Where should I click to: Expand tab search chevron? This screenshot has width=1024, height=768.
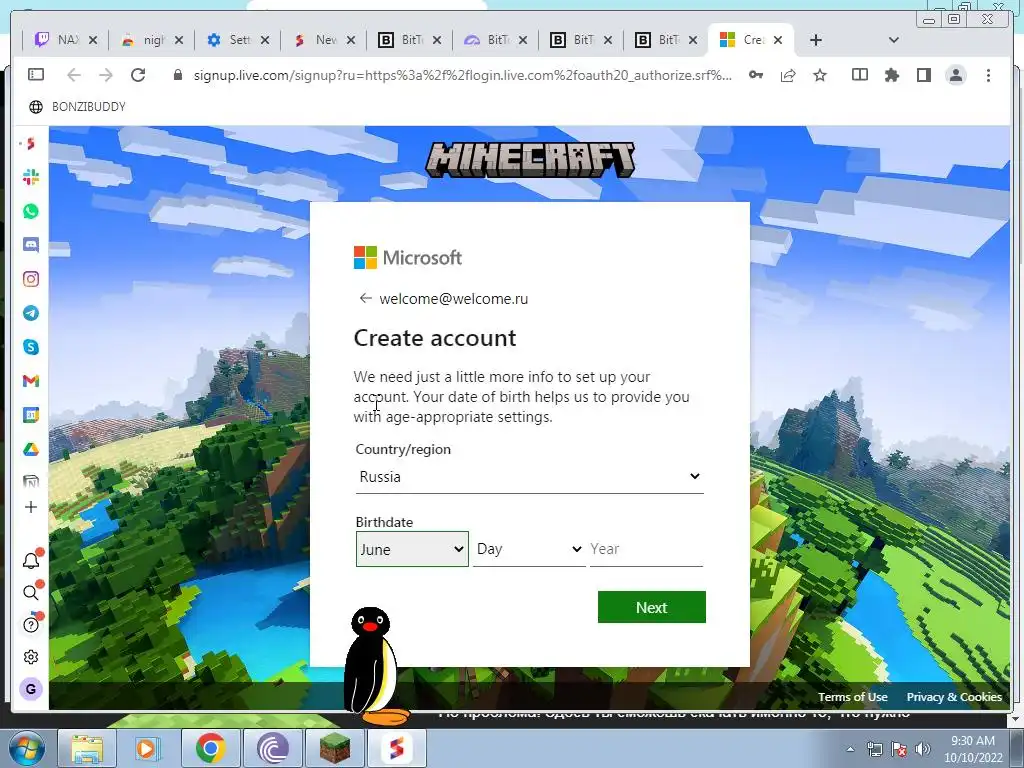coord(894,40)
